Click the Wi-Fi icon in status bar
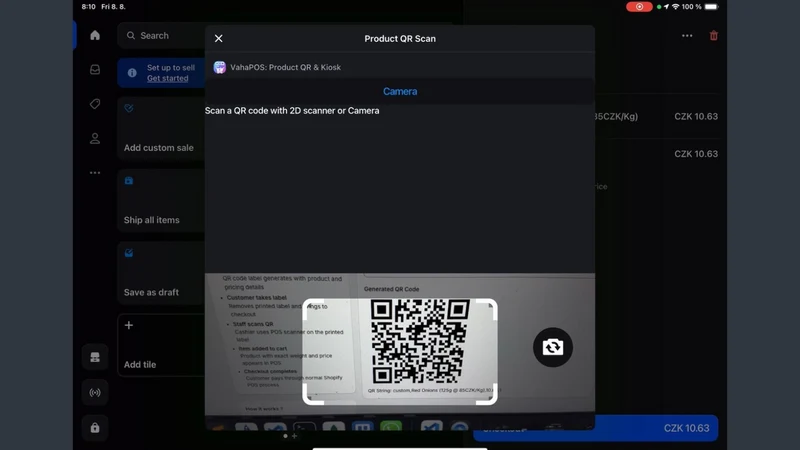 676,7
